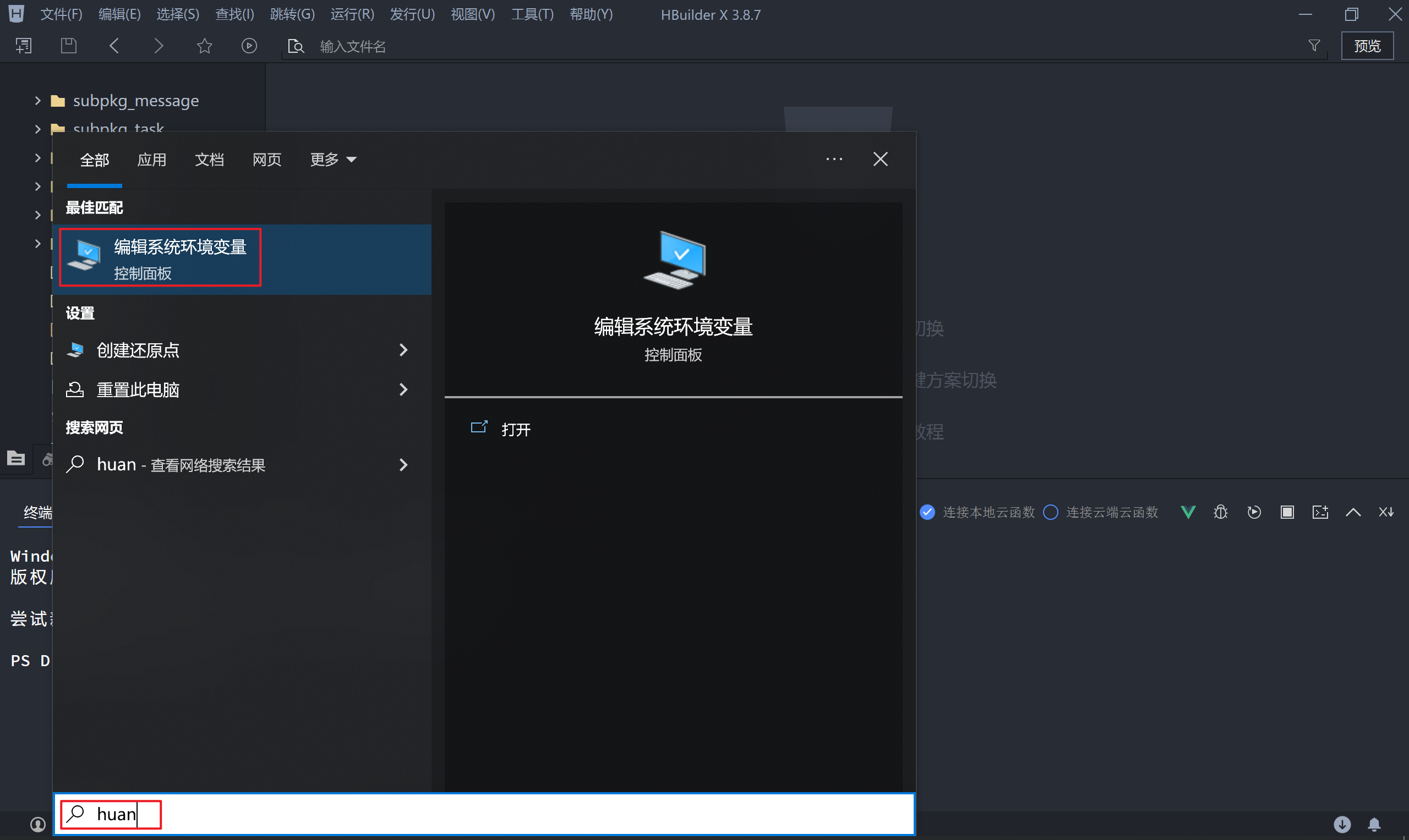Open the 更多 dropdown in search tabs
The height and width of the screenshot is (840, 1409).
(x=333, y=160)
